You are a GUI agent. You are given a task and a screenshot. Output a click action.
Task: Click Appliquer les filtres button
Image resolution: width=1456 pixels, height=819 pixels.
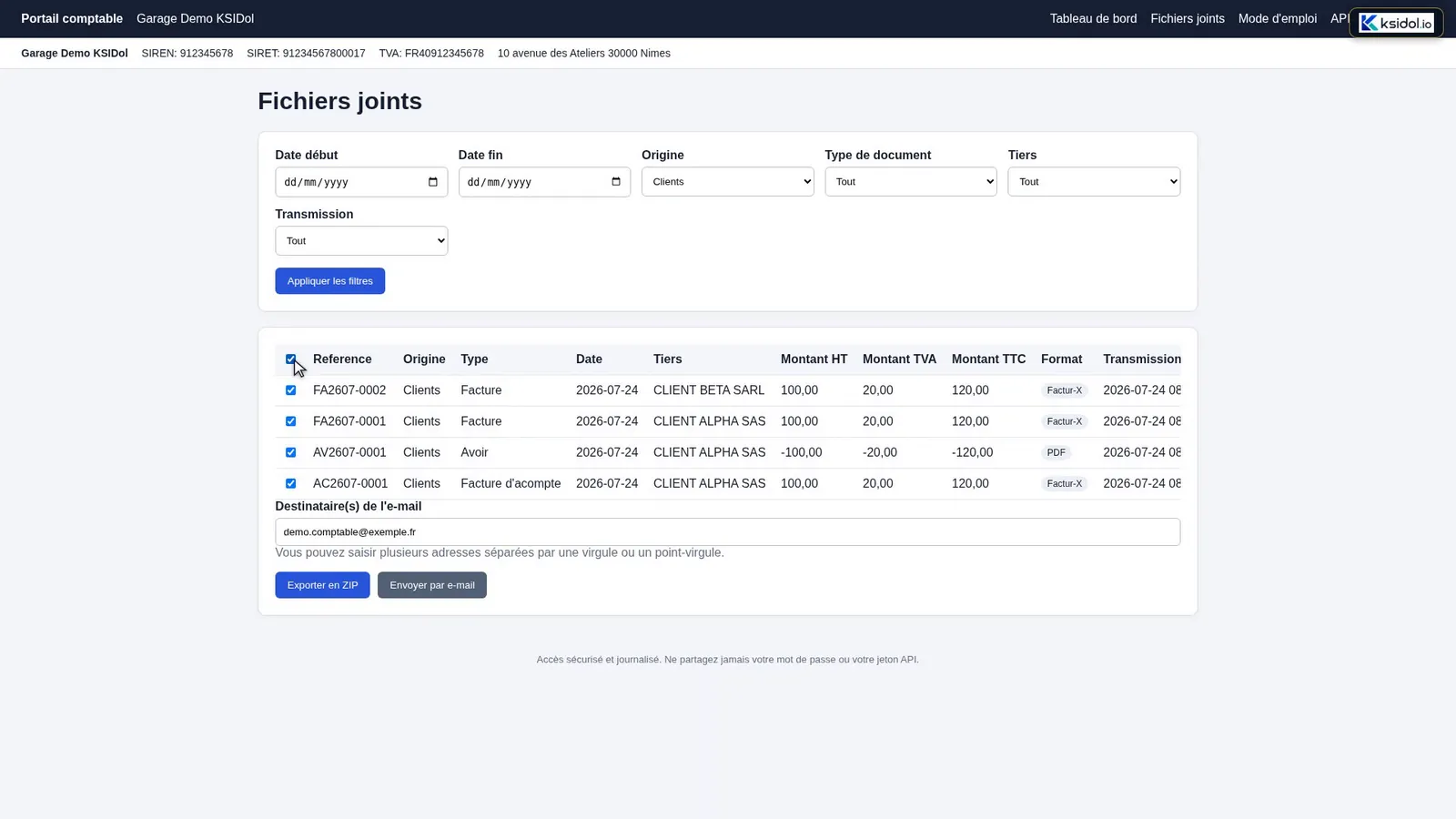[329, 281]
